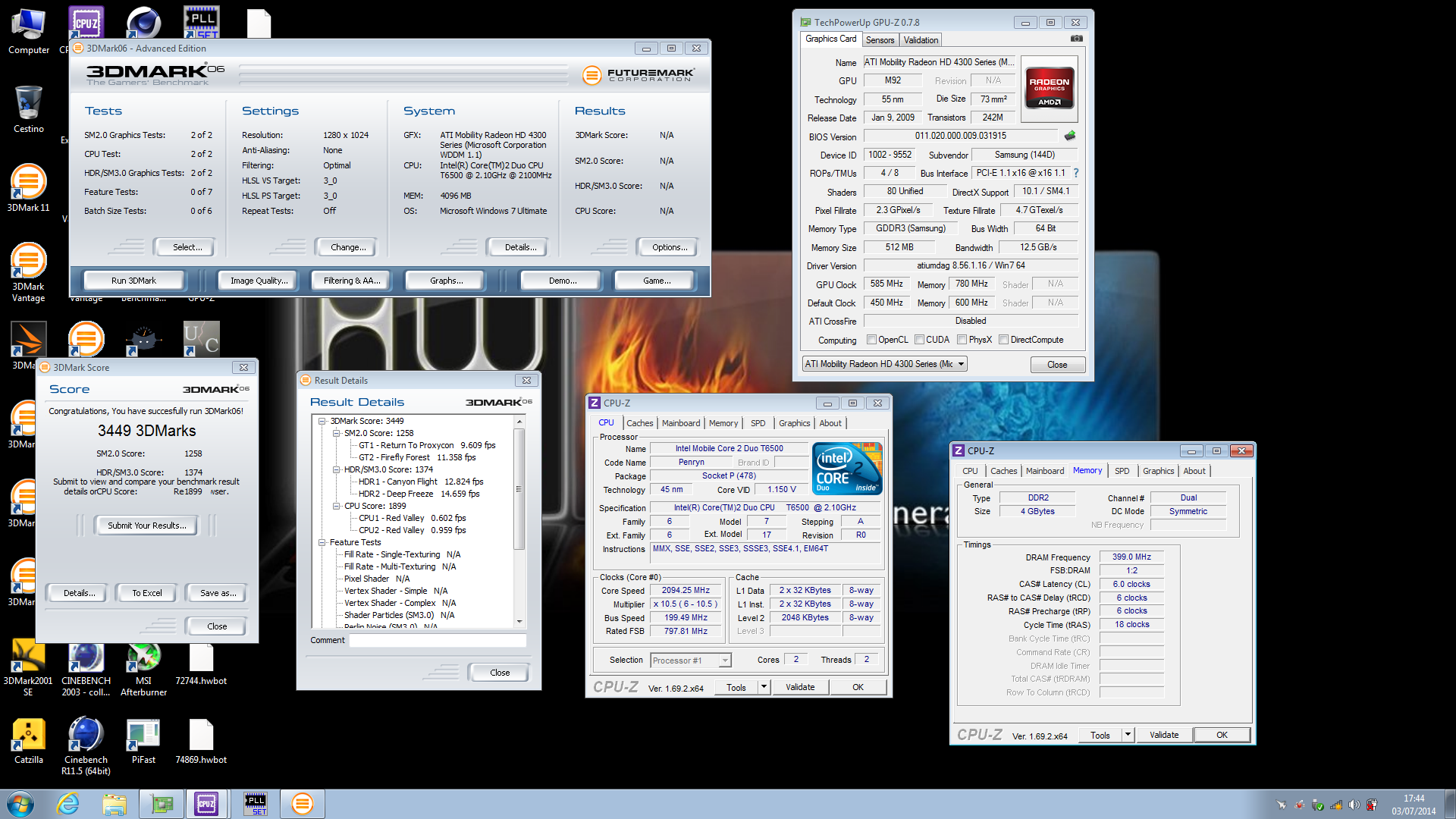Switch to GPU-Z via the taskbar icon

coord(161,804)
